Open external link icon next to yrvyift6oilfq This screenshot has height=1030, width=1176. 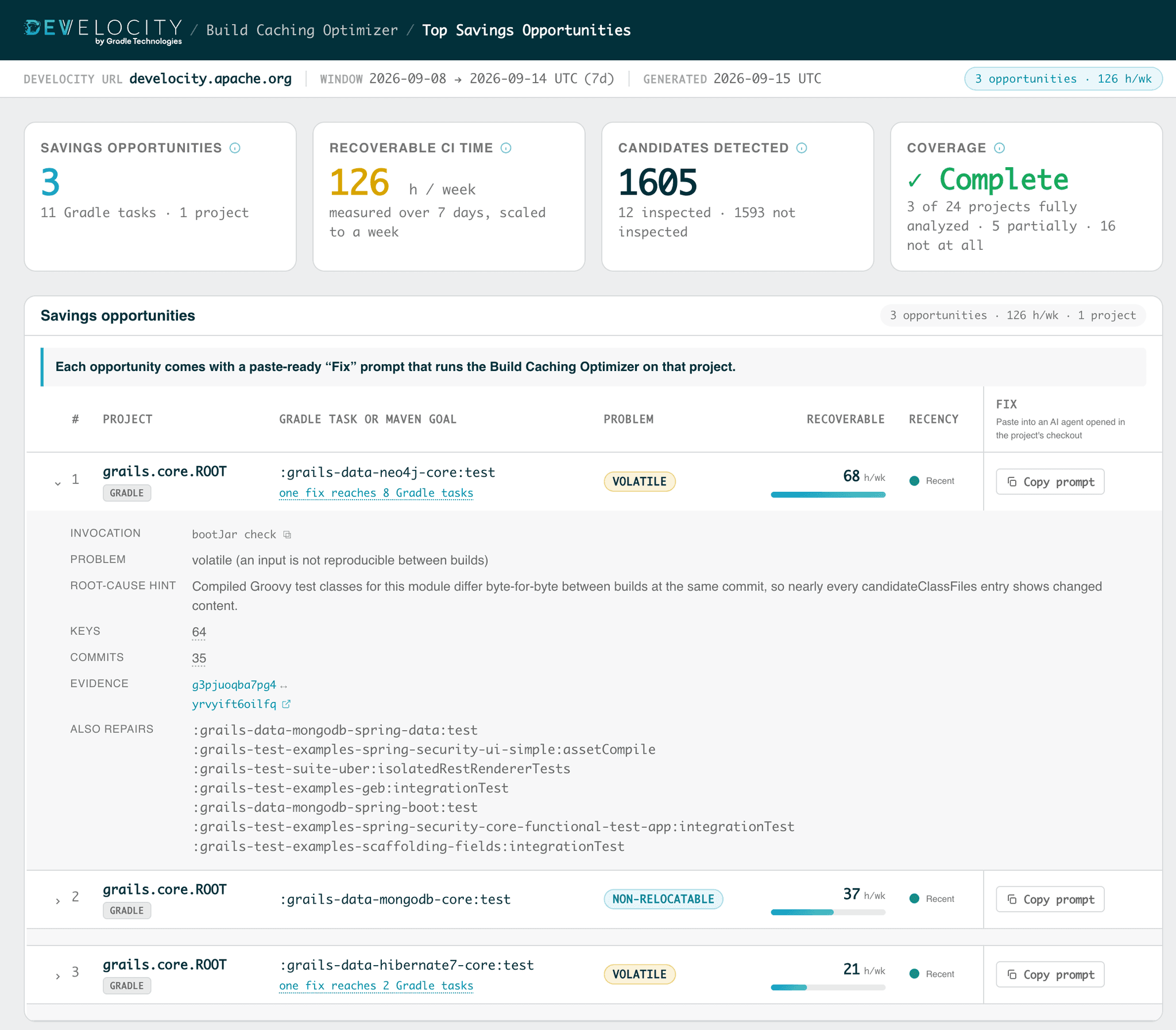(x=286, y=704)
